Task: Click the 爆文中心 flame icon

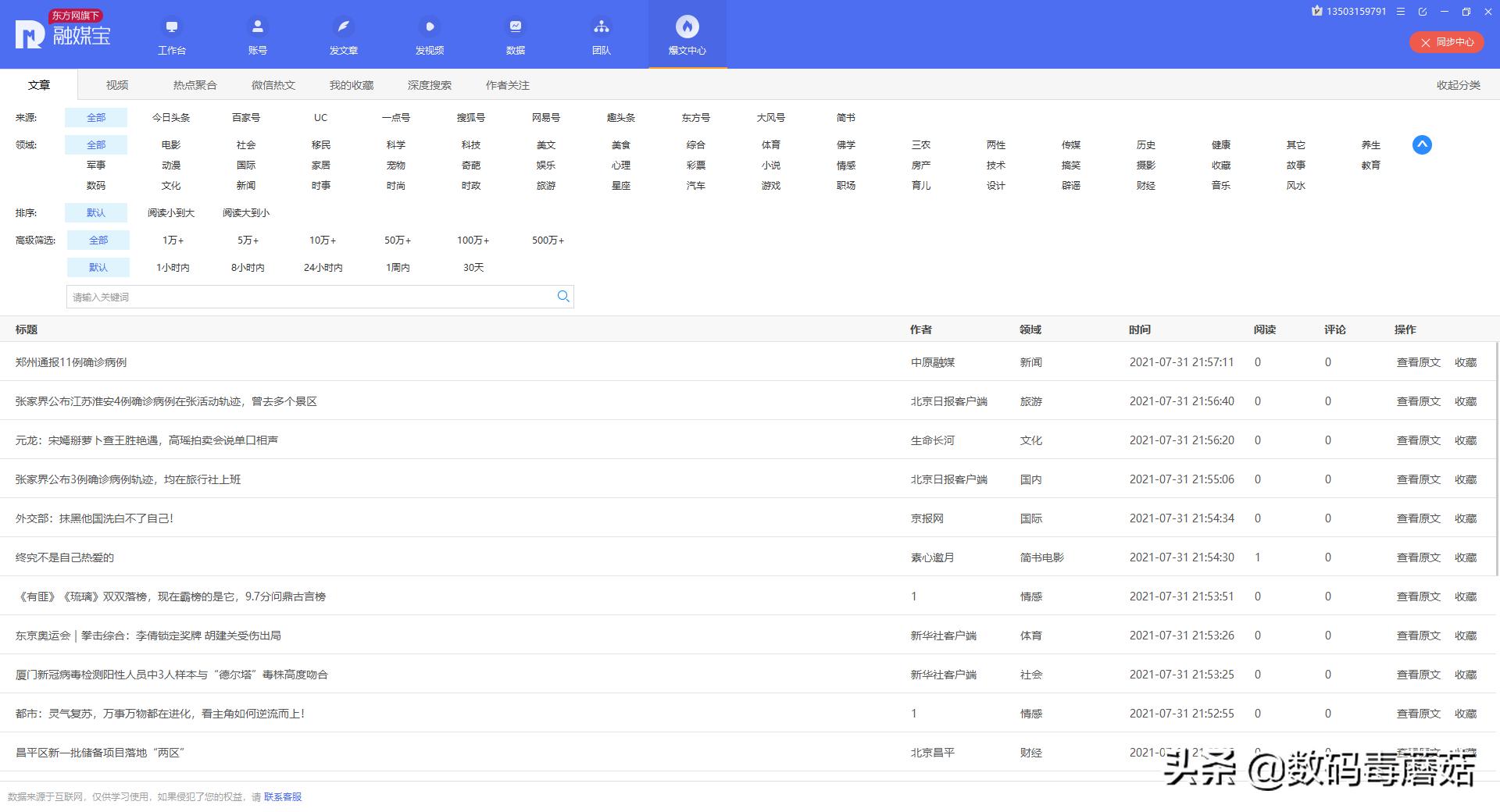Action: click(687, 27)
